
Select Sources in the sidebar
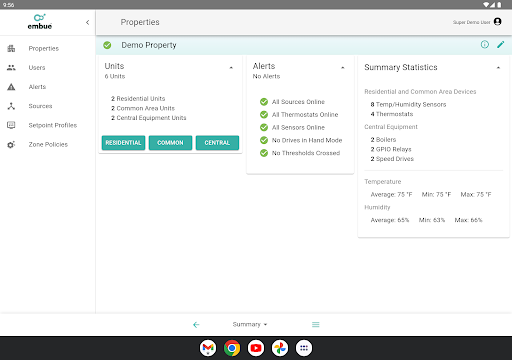40,106
